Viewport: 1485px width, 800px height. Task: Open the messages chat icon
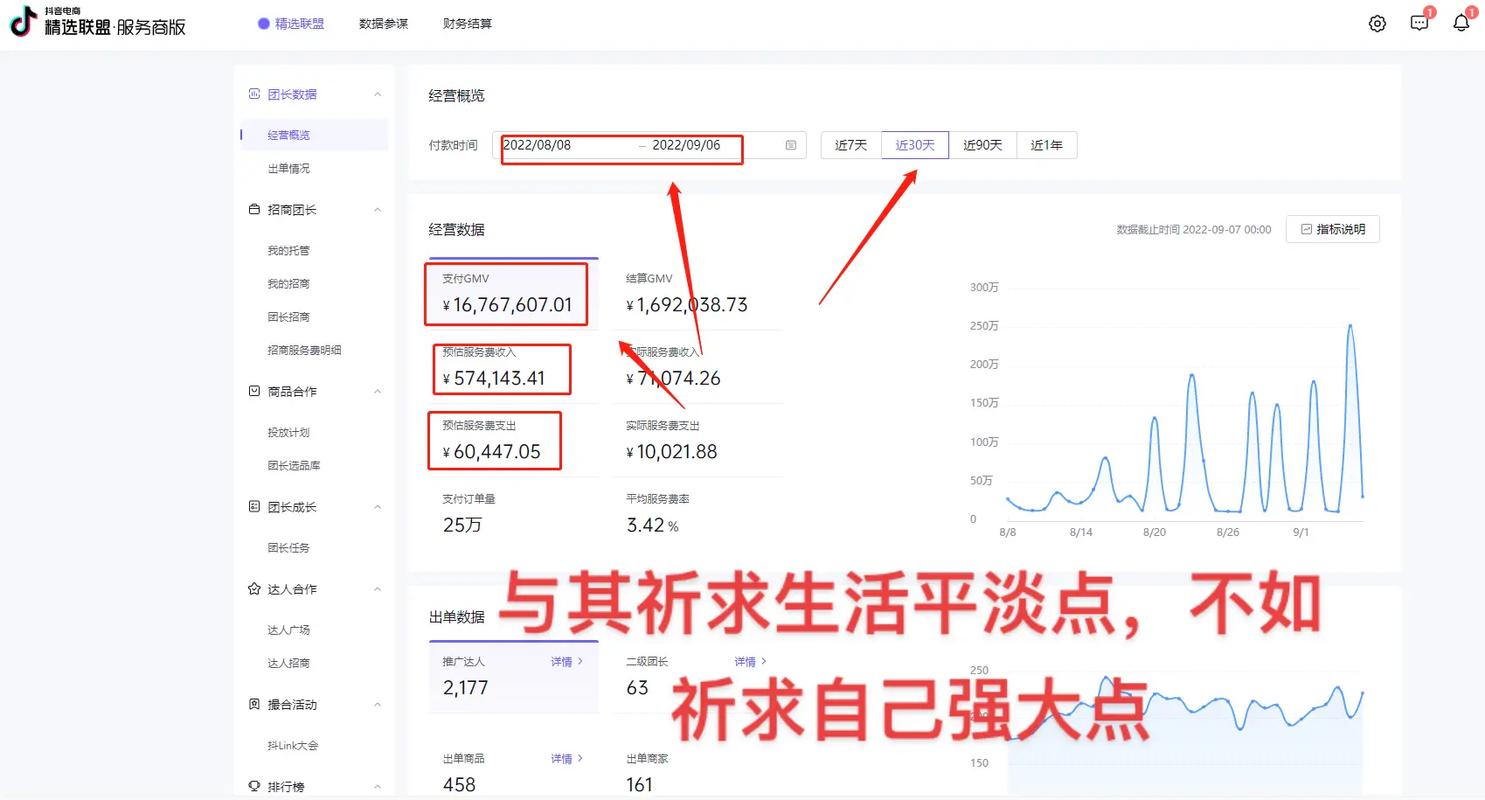1419,23
